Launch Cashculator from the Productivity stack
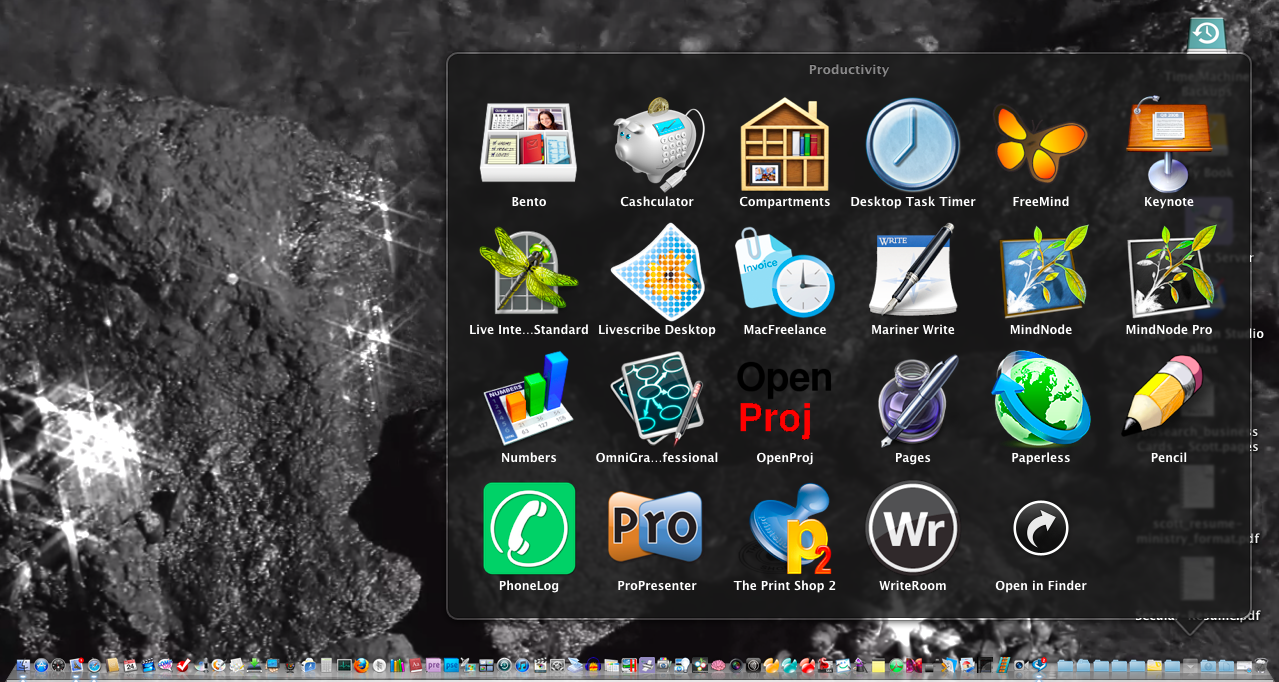 [657, 144]
